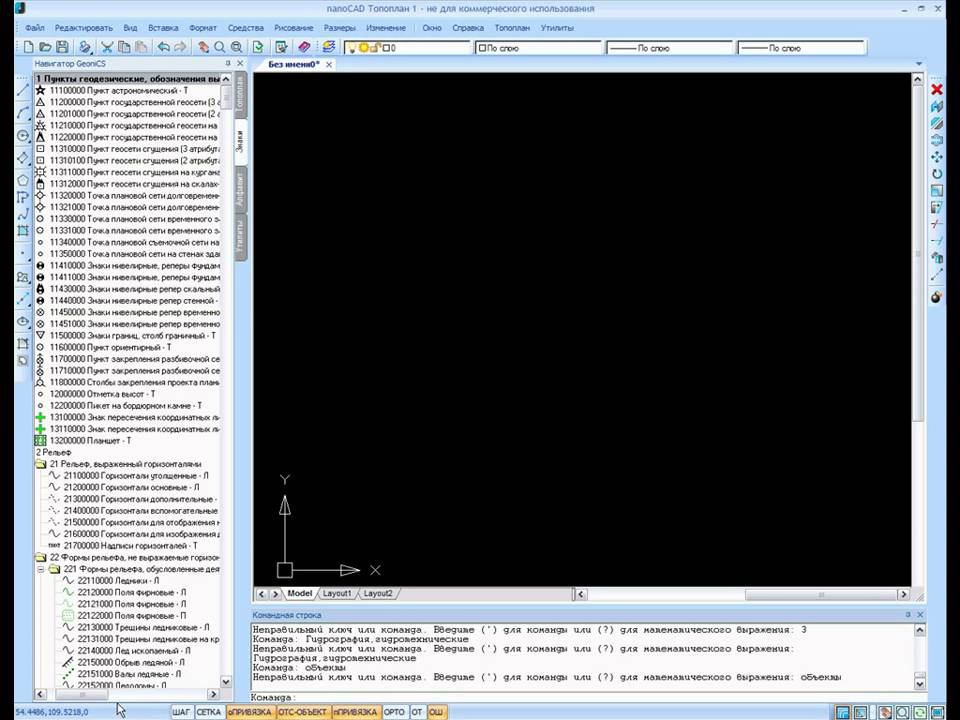Click the layout tabs next arrow
The height and width of the screenshot is (720, 960).
[x=276, y=594]
